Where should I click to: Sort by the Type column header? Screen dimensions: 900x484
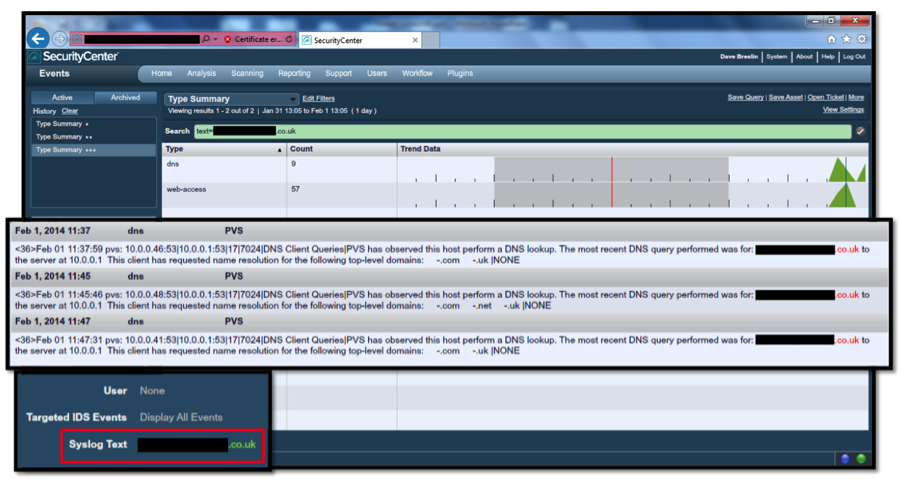[224, 149]
